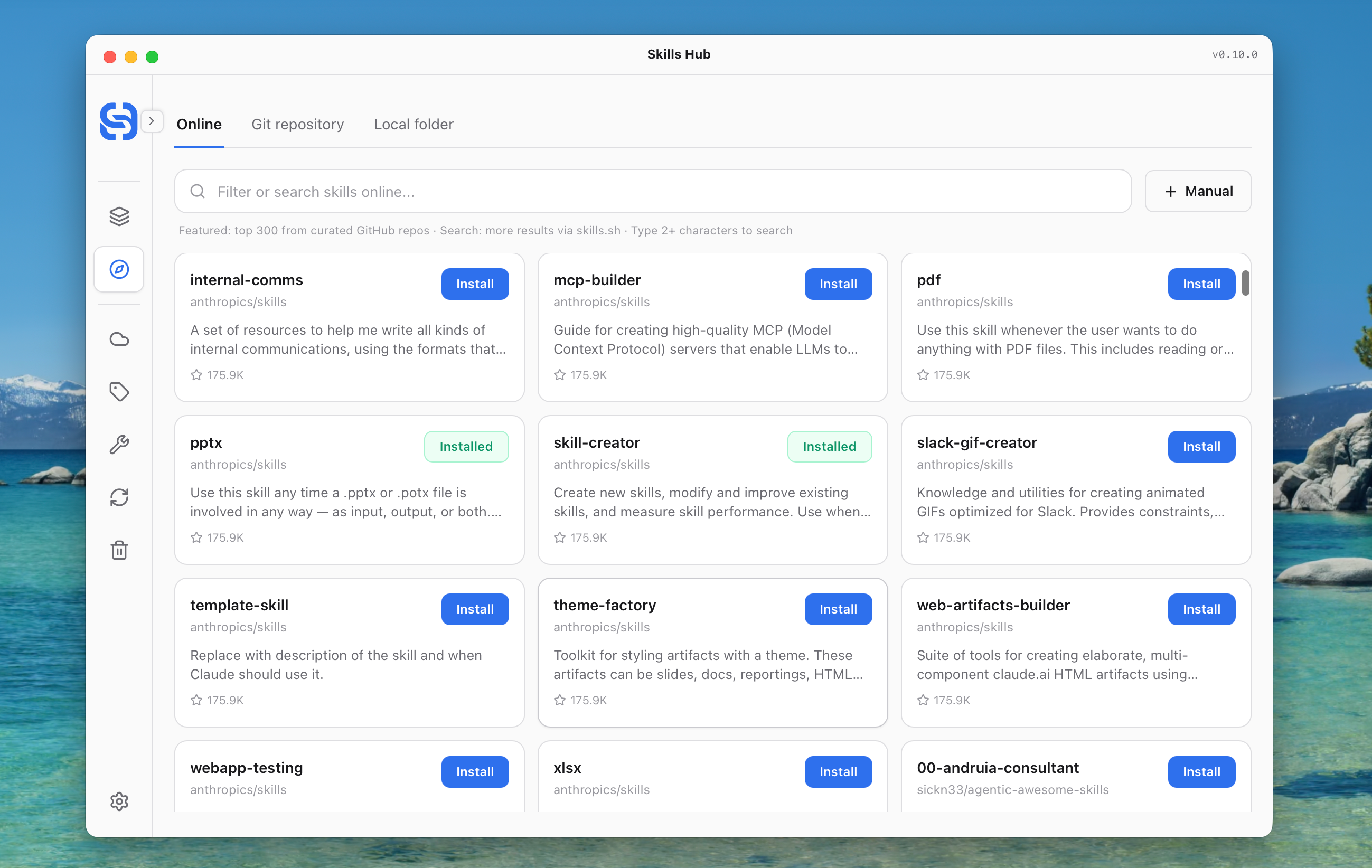Click the star icon on template-skill card
This screenshot has width=1372, height=868.
[x=196, y=700]
